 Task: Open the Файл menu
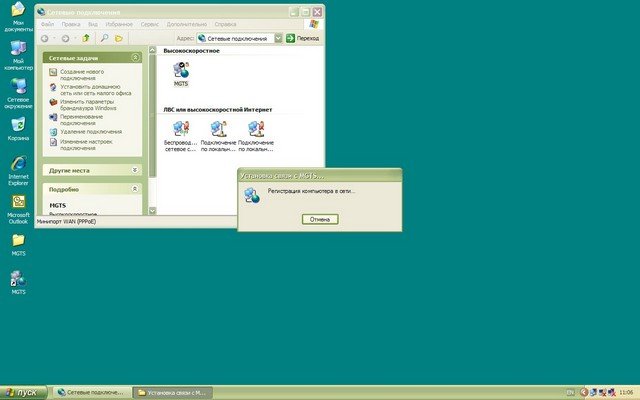(47, 22)
